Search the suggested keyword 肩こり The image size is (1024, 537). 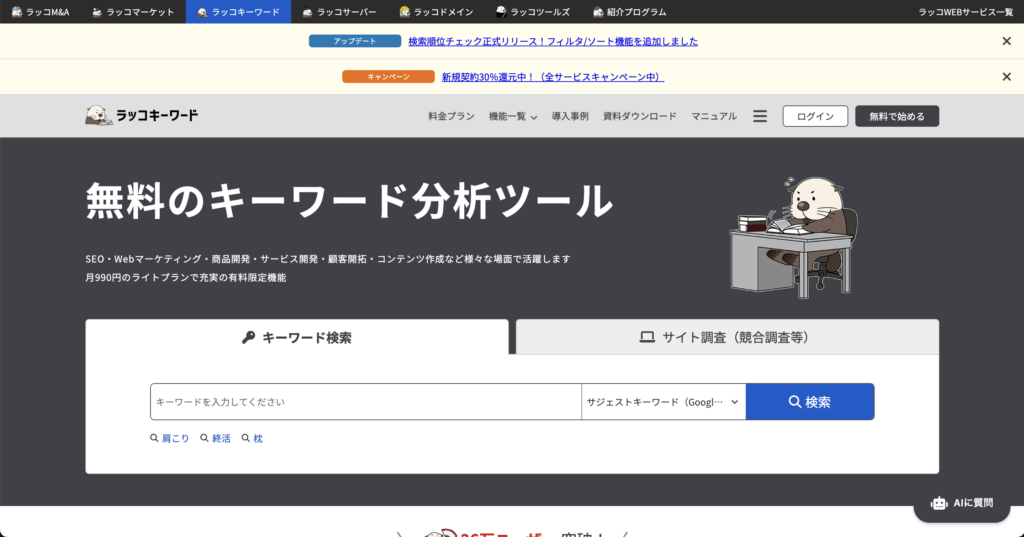tap(175, 438)
